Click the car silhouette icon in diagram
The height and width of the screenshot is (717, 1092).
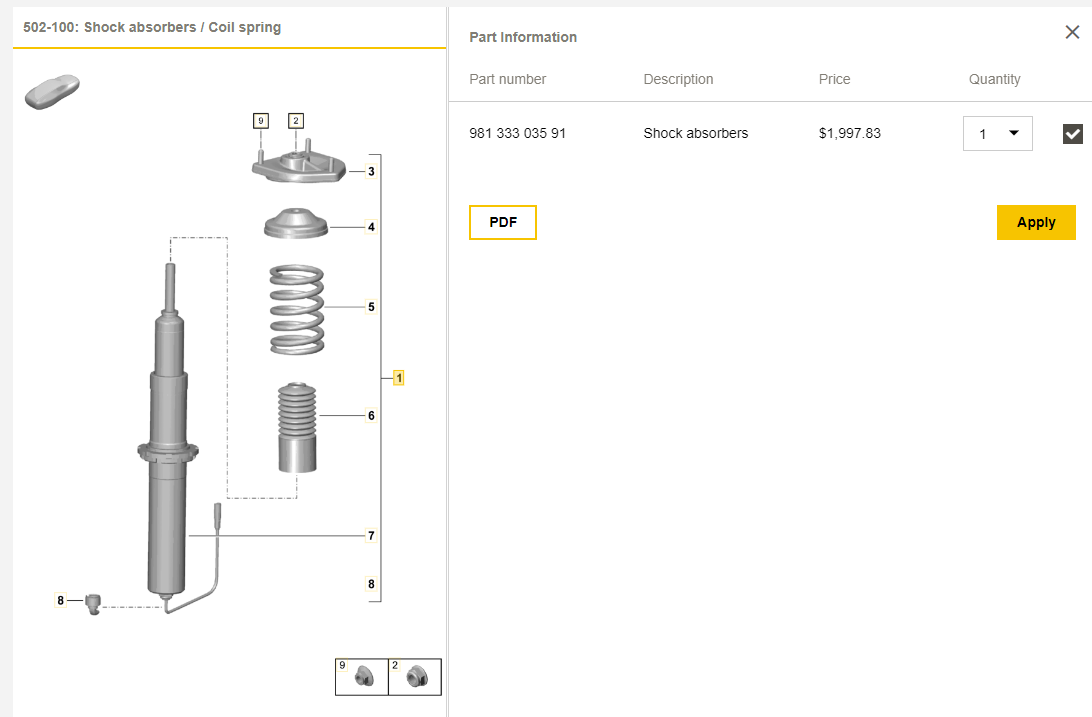[52, 91]
